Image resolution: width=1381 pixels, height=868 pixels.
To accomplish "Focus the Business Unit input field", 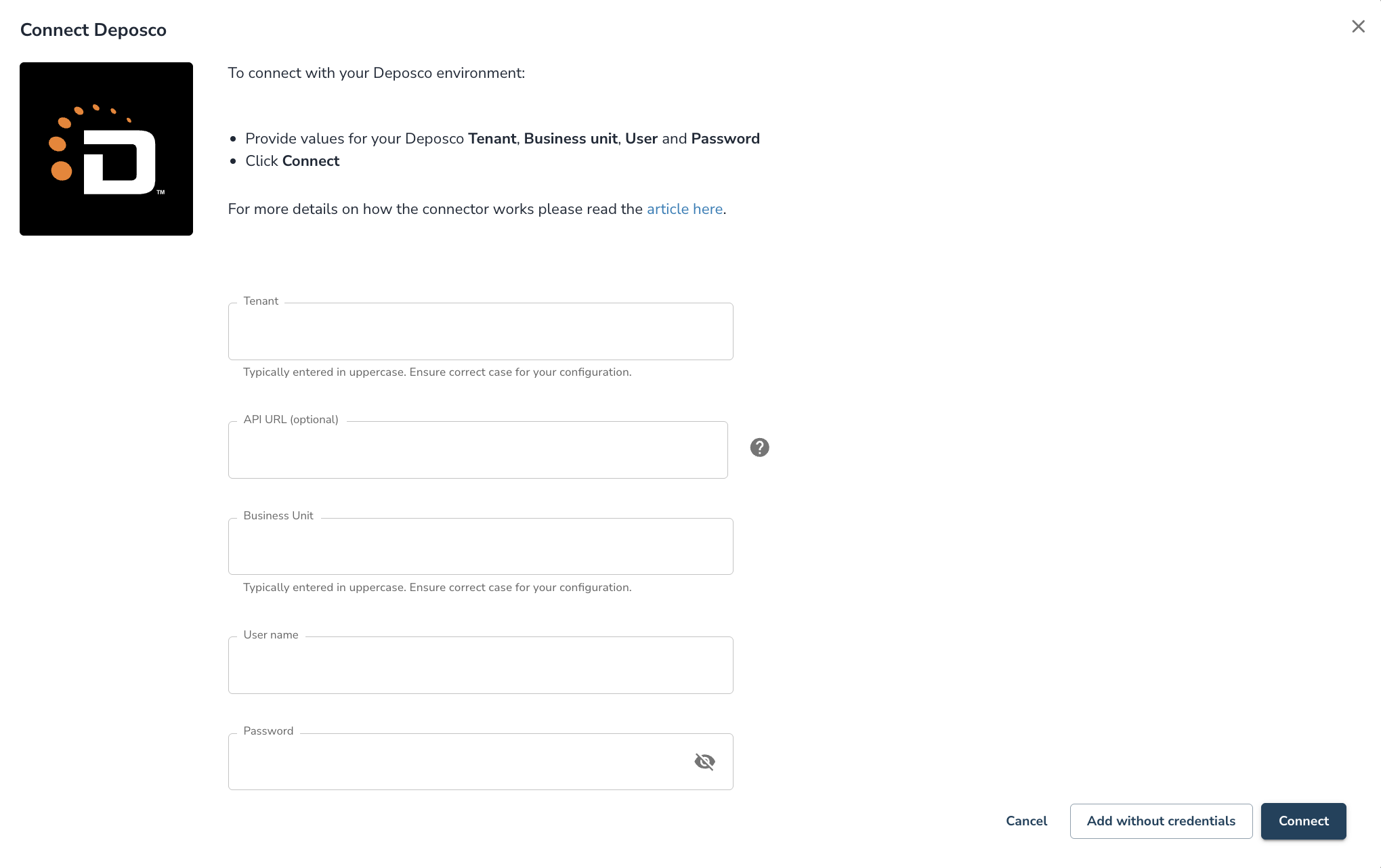I will pyautogui.click(x=481, y=546).
